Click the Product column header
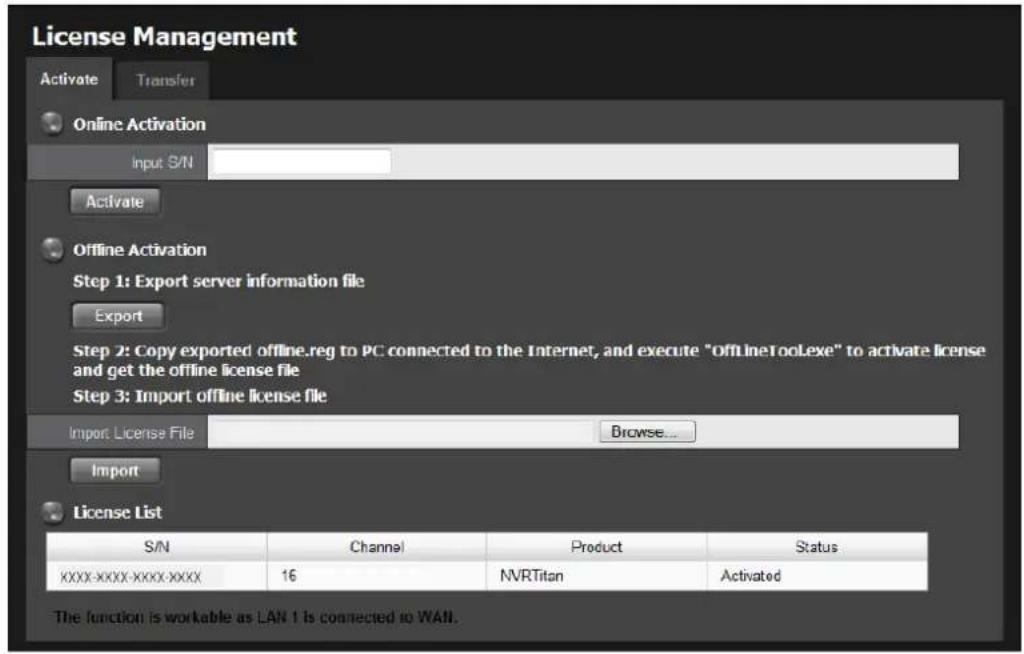 (597, 547)
